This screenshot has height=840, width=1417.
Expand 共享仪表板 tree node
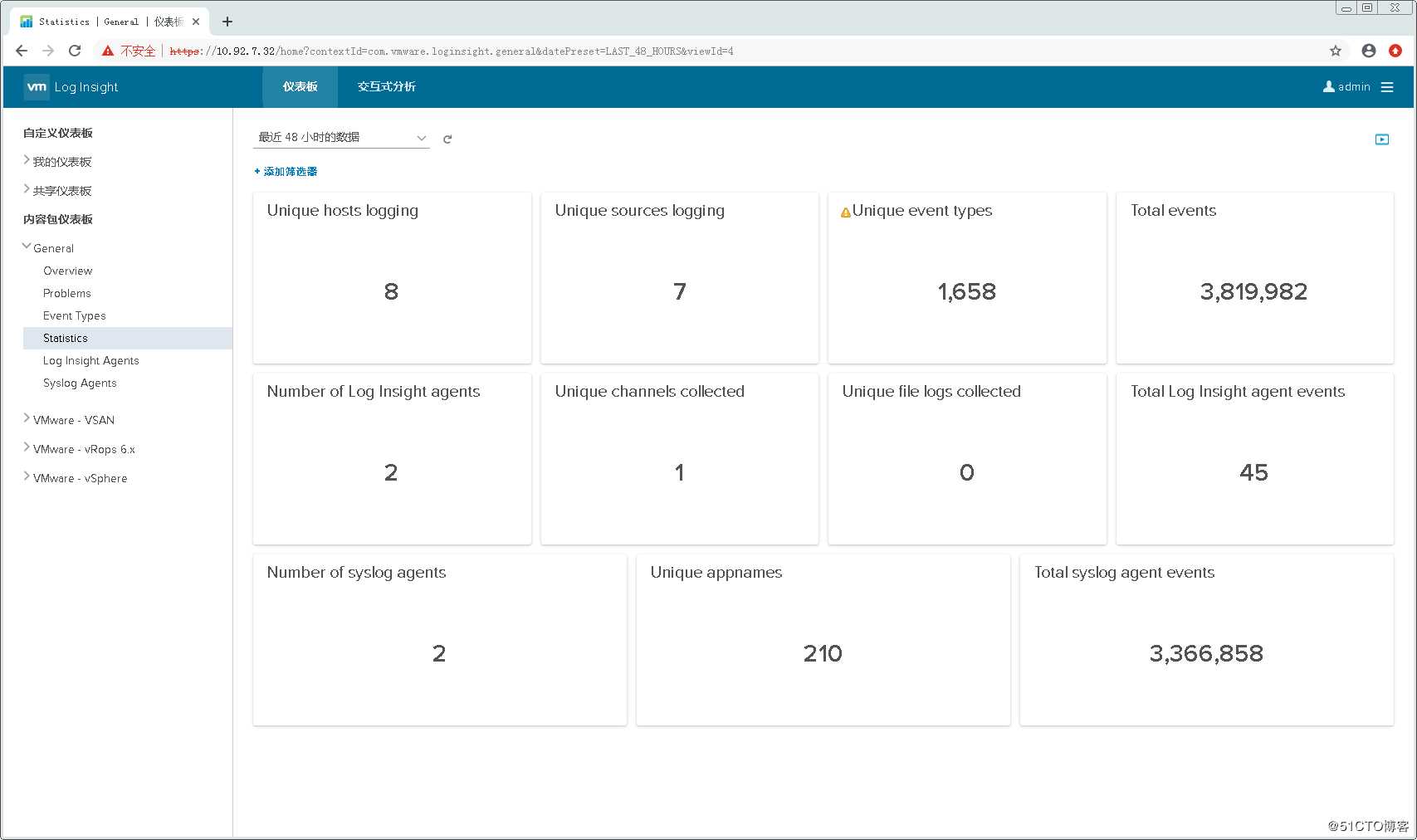point(27,189)
